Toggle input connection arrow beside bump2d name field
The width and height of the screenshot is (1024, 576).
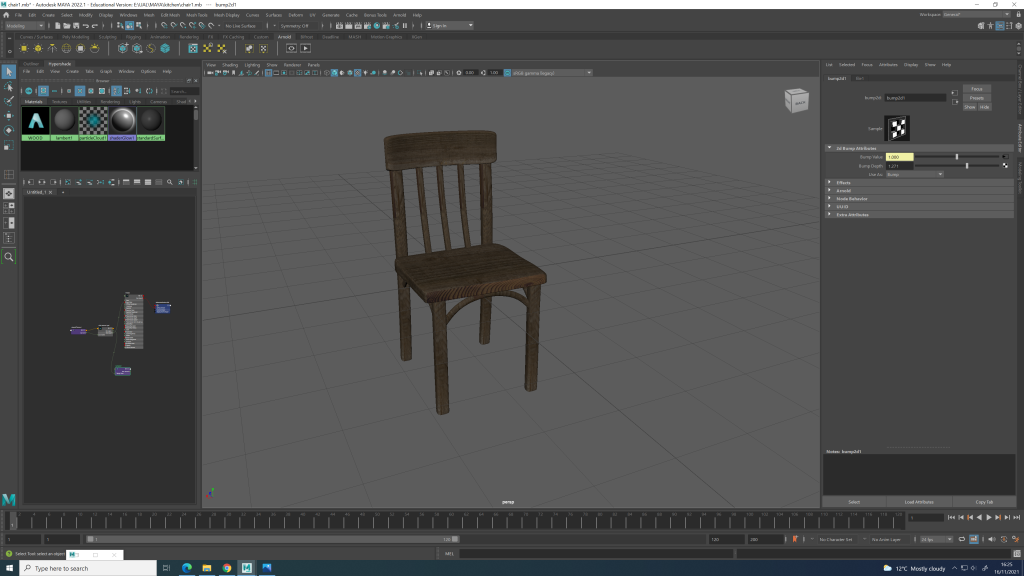click(x=955, y=93)
